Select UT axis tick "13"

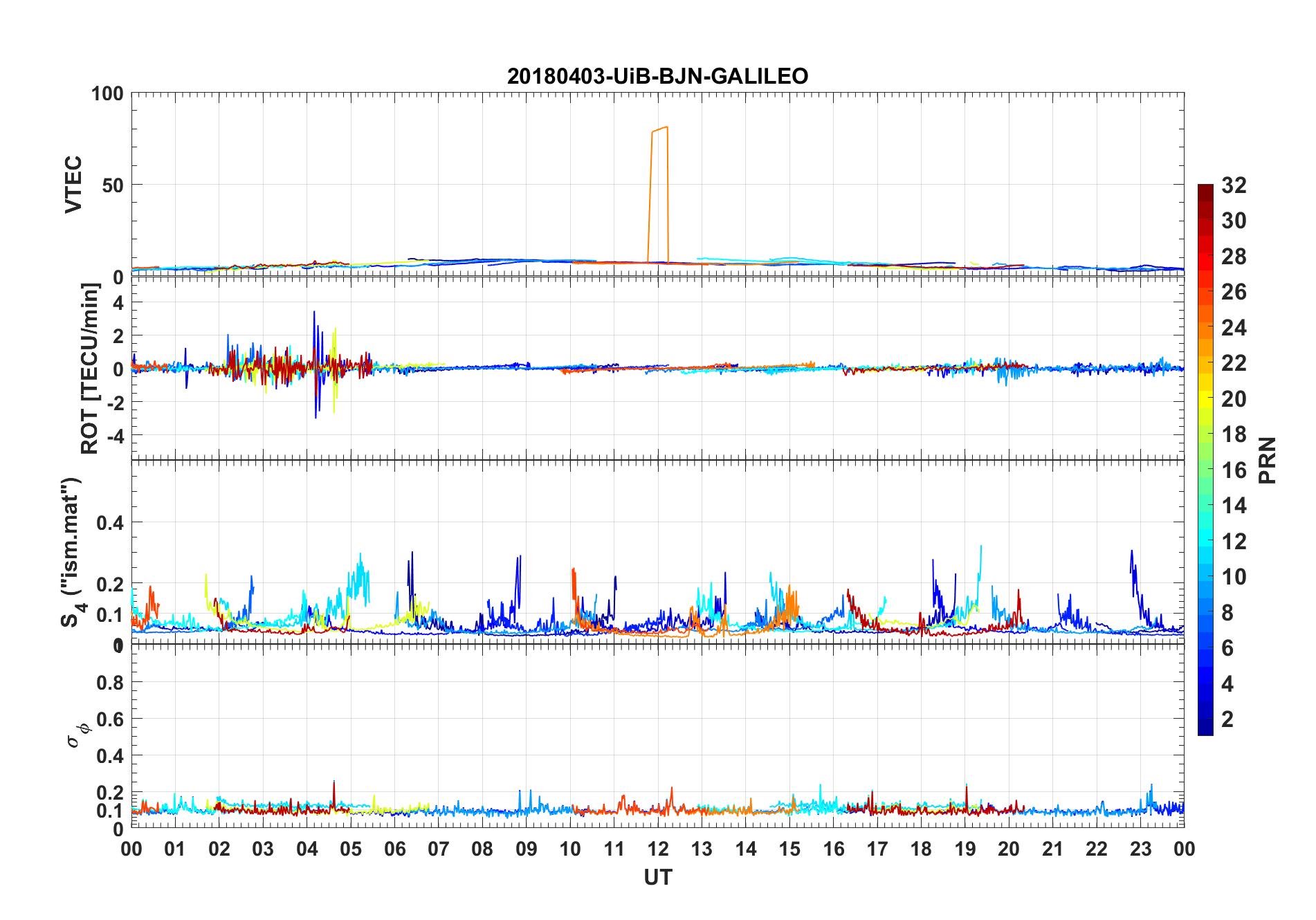[x=702, y=849]
